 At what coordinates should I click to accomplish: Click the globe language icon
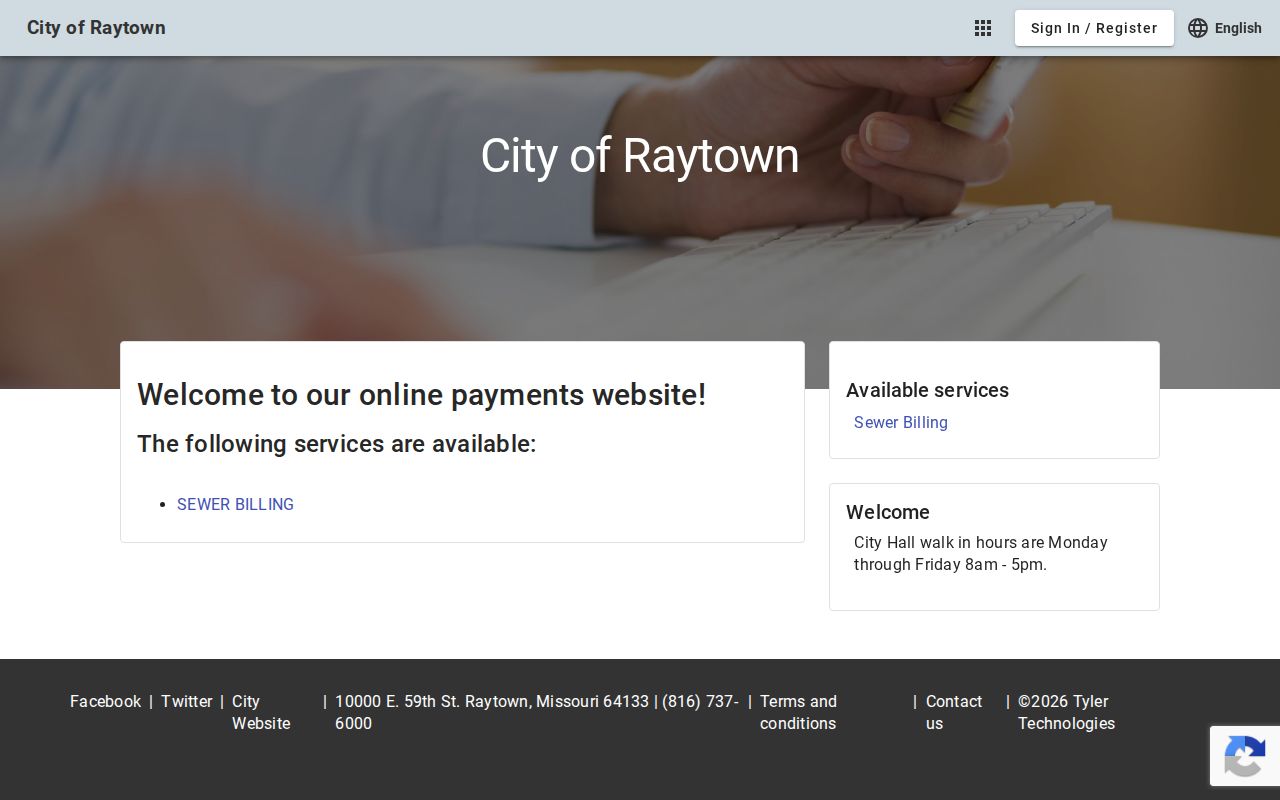[x=1198, y=28]
